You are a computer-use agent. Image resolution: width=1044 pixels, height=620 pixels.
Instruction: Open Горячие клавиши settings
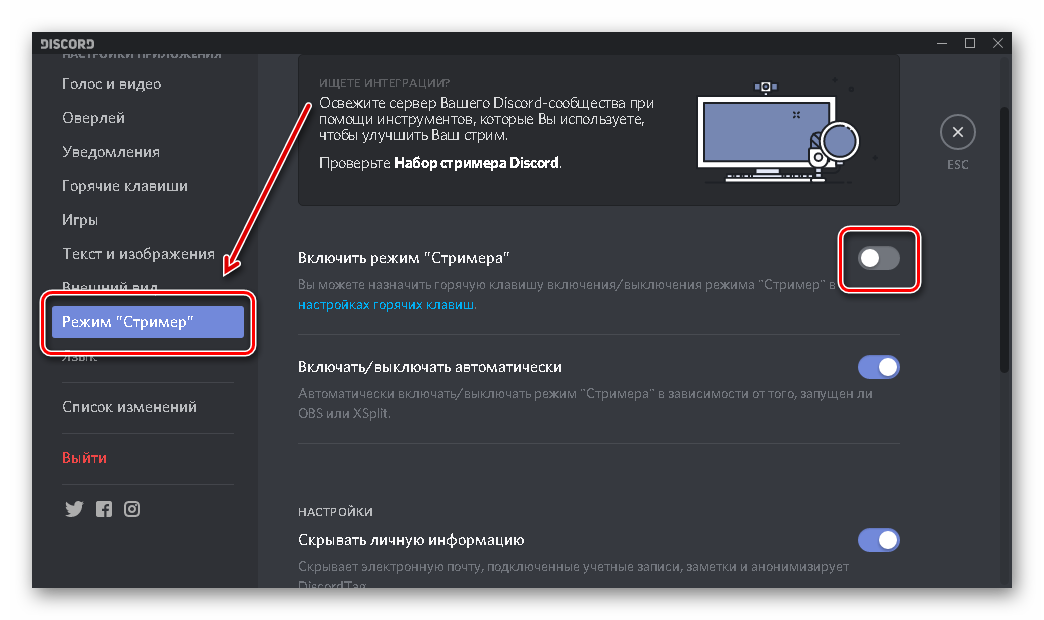[125, 186]
